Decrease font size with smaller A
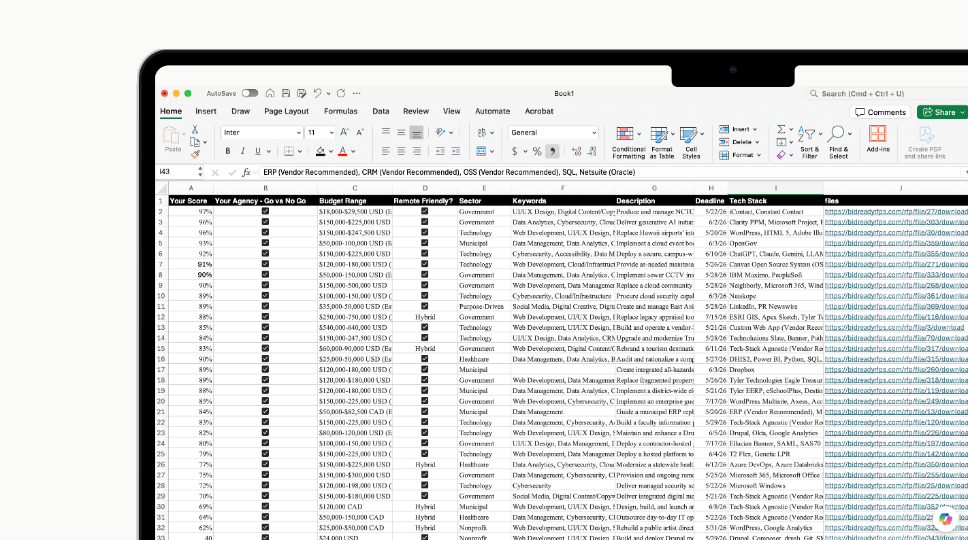The image size is (968, 540). pos(360,132)
